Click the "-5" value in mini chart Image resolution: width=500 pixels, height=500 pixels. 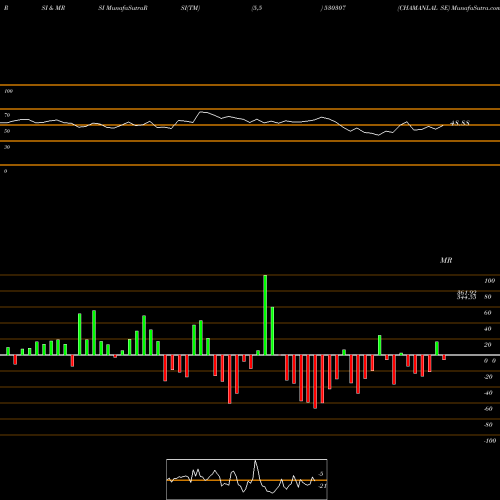(321, 474)
